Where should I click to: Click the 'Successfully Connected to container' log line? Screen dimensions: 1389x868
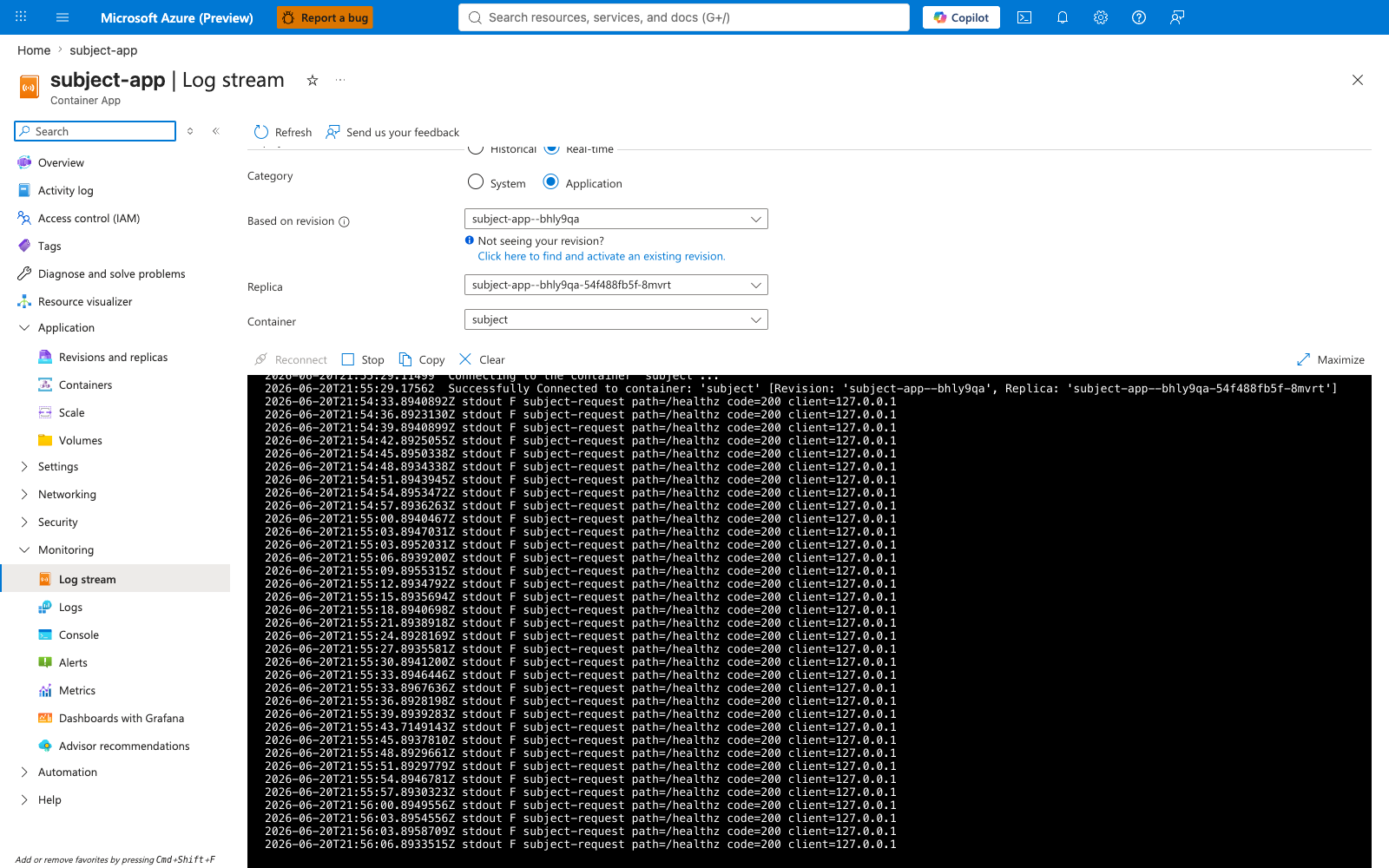800,389
